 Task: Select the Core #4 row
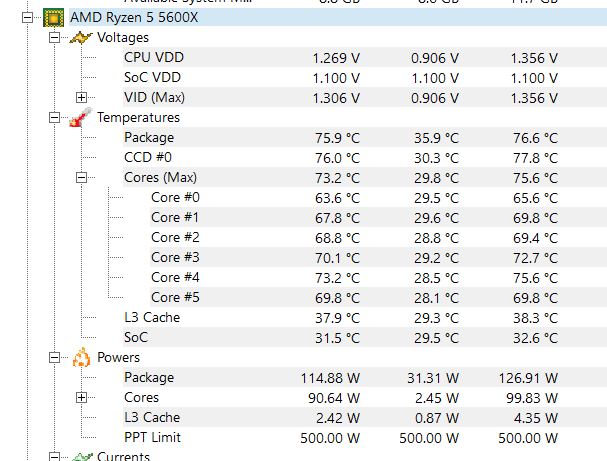click(379, 278)
